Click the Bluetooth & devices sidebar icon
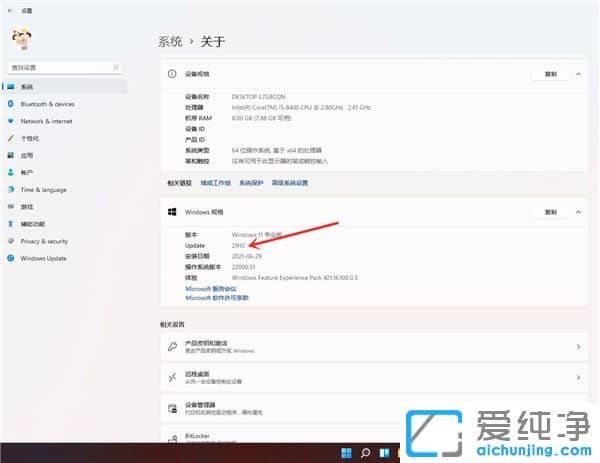 coord(12,104)
